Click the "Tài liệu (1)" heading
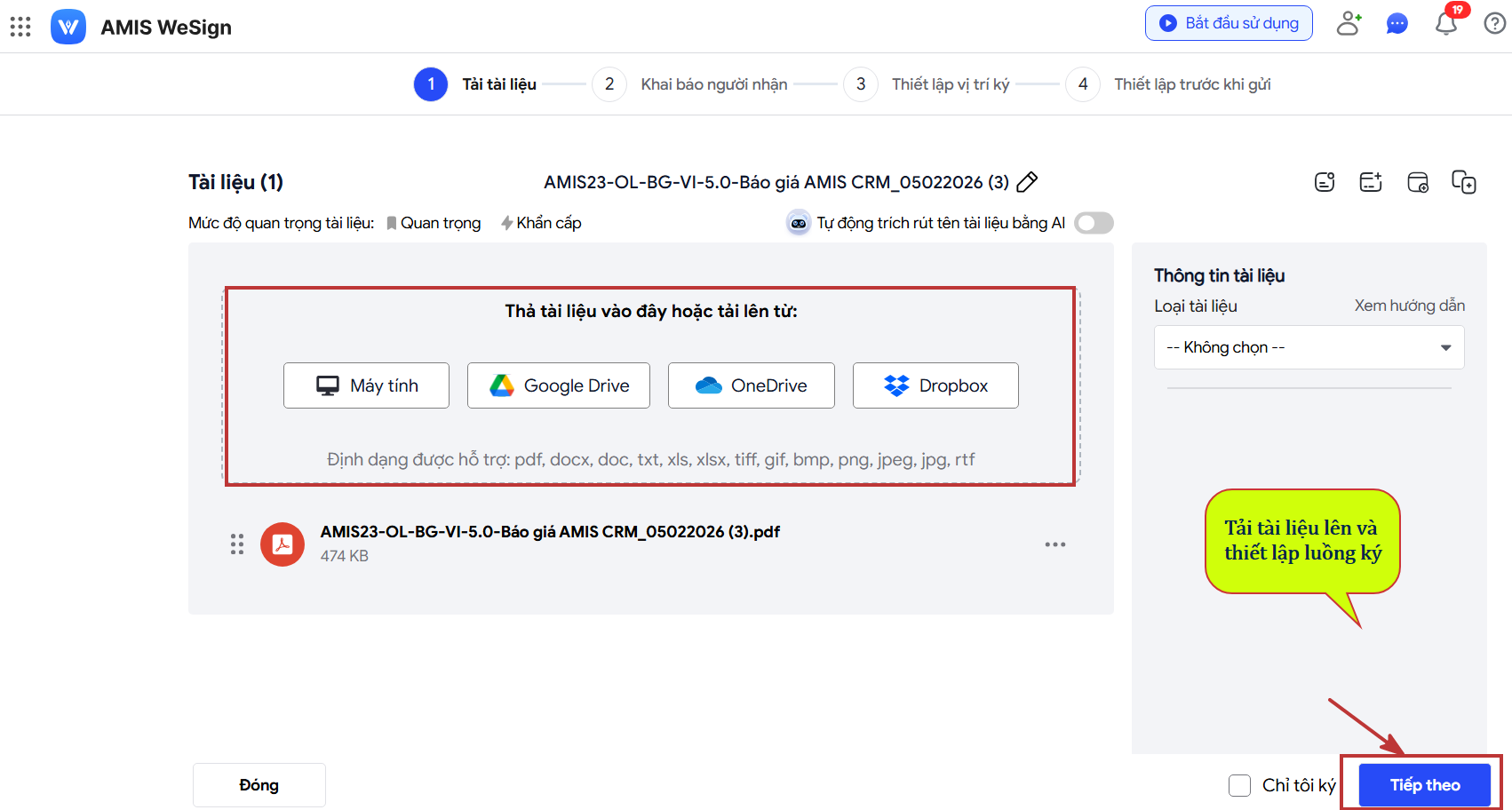 pos(235,182)
